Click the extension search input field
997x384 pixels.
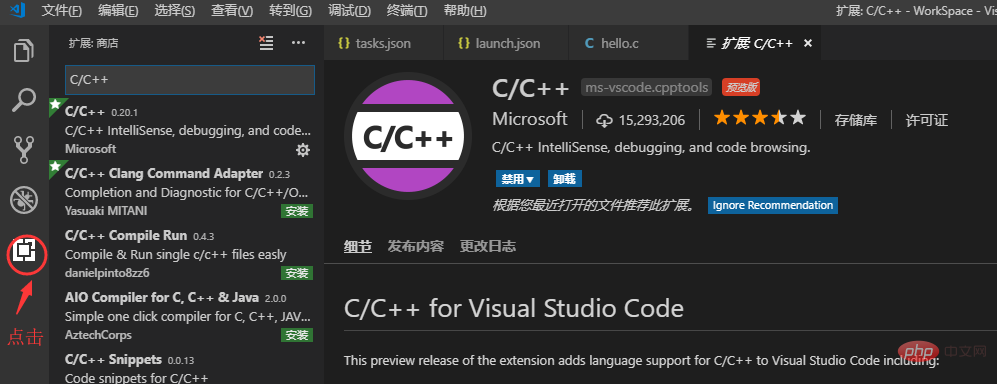(189, 80)
